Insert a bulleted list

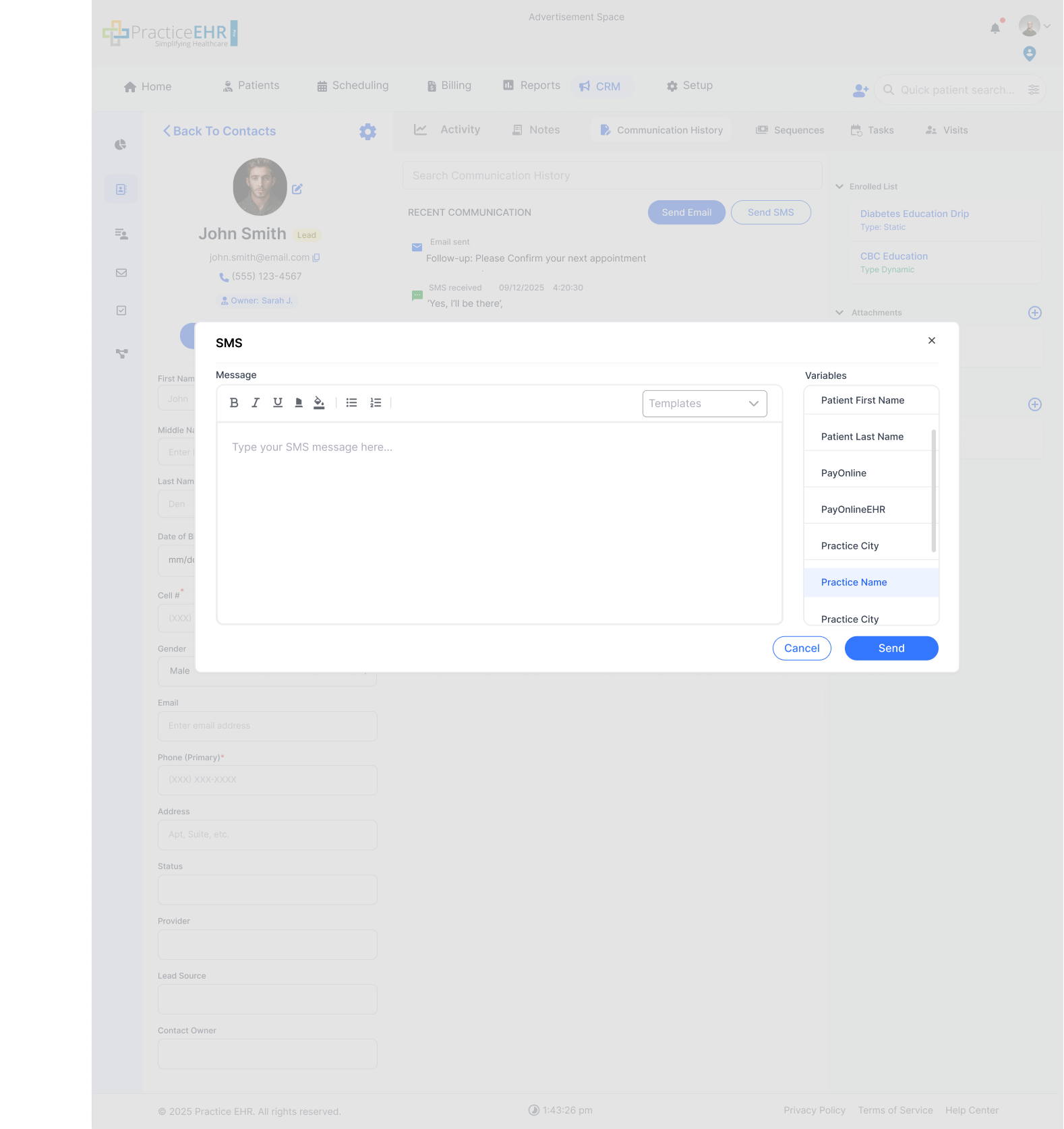[351, 403]
